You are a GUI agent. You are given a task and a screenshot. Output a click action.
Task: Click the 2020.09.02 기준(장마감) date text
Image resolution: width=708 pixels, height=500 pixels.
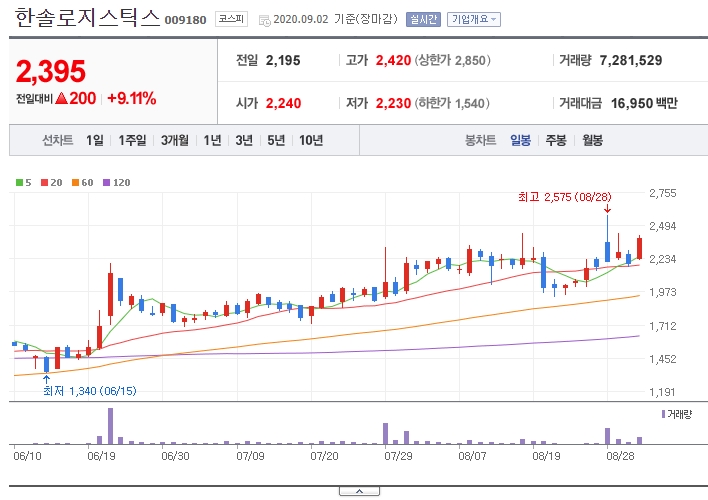(335, 19)
